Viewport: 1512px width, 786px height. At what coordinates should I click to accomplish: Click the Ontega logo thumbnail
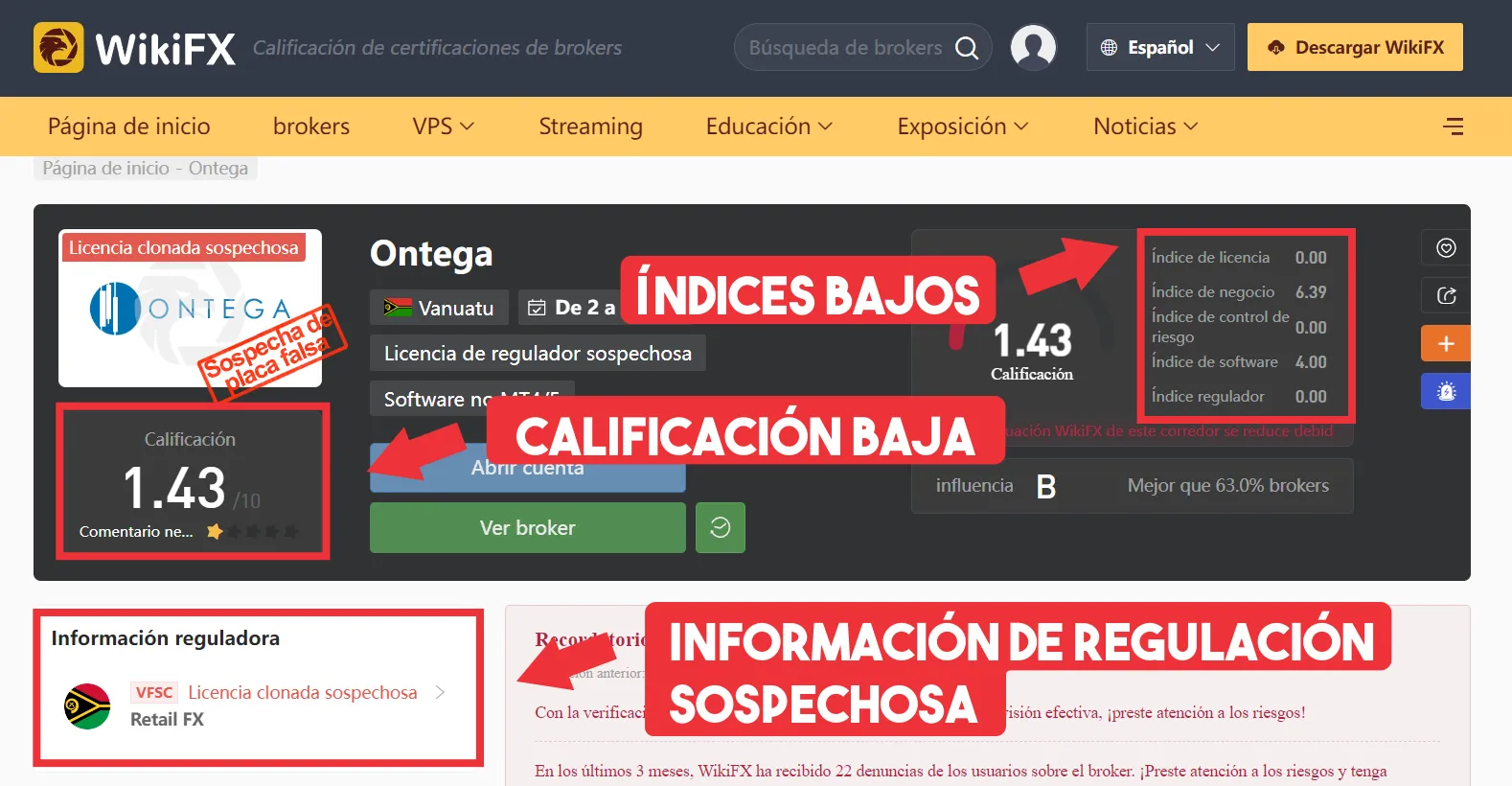pos(190,308)
